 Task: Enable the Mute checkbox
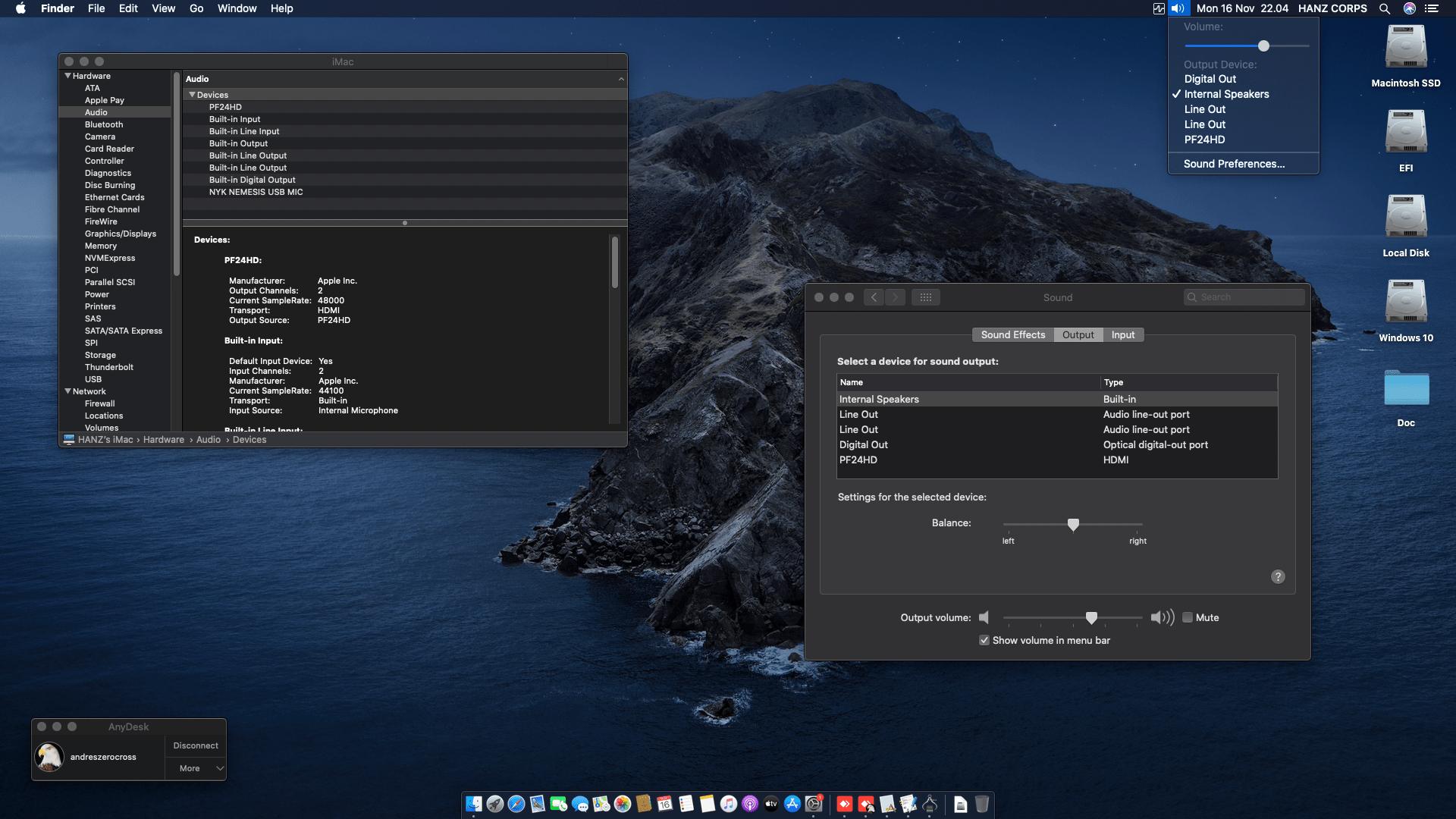point(1188,617)
